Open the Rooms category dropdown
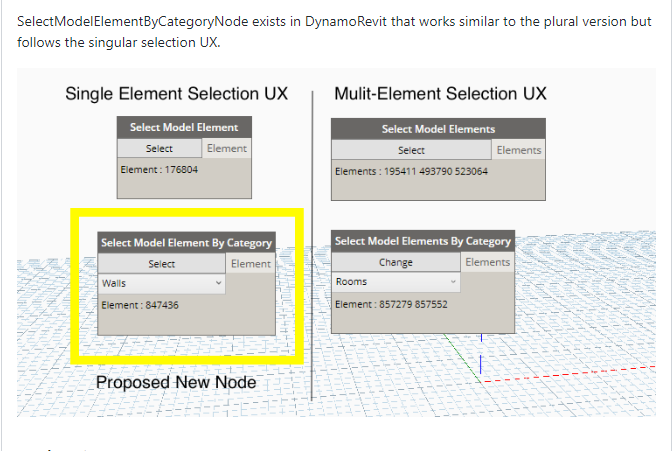 click(x=396, y=282)
